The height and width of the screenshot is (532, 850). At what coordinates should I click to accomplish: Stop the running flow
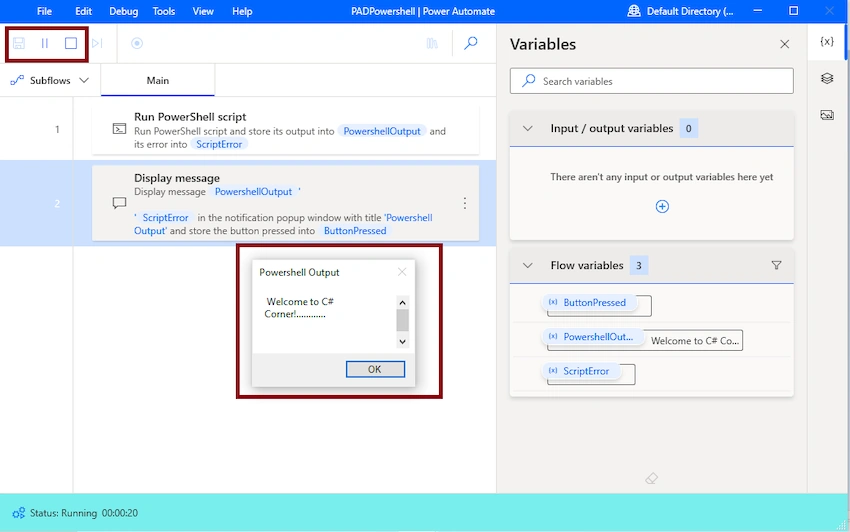(71, 43)
